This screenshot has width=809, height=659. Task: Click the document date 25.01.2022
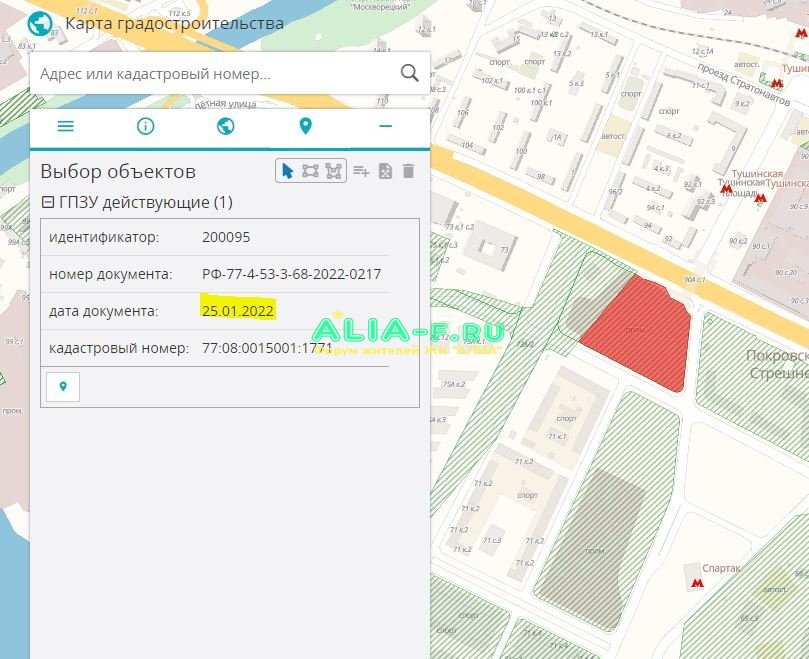238,311
